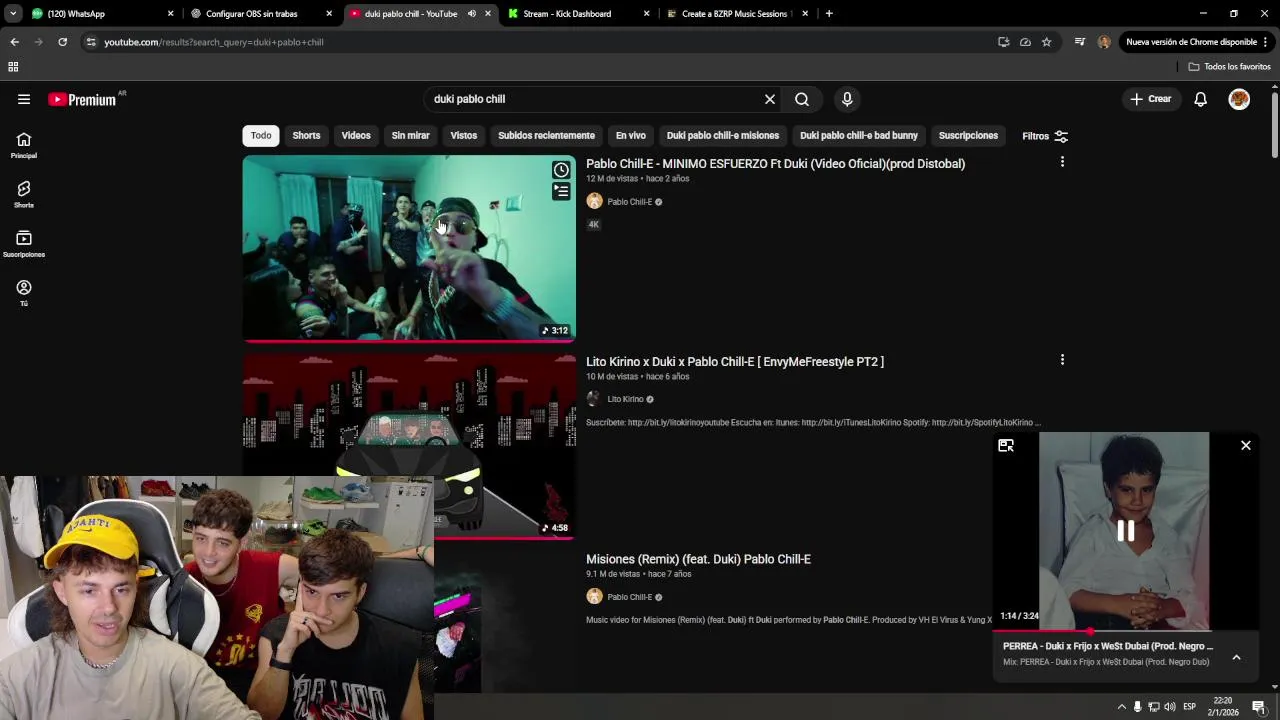Select the Sin mirar filter chip
Screen dimensions: 1280x720
click(410, 136)
